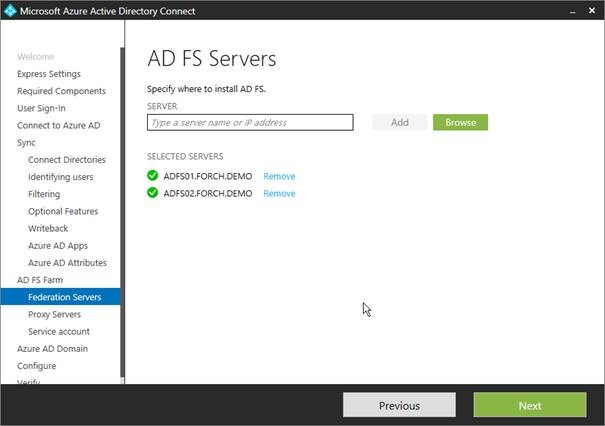Click the ADFS02.FORCH.DEMO server name
This screenshot has height=426, width=605.
208,193
